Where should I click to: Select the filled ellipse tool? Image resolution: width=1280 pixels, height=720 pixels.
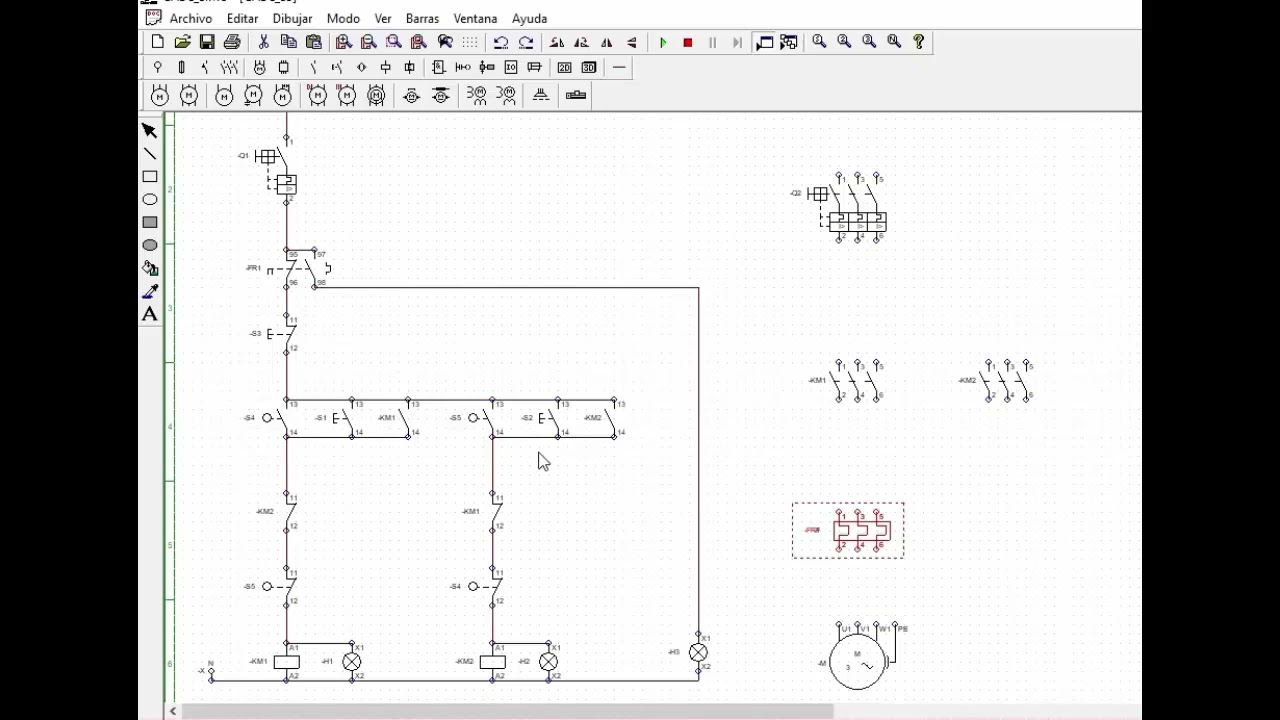pyautogui.click(x=150, y=245)
